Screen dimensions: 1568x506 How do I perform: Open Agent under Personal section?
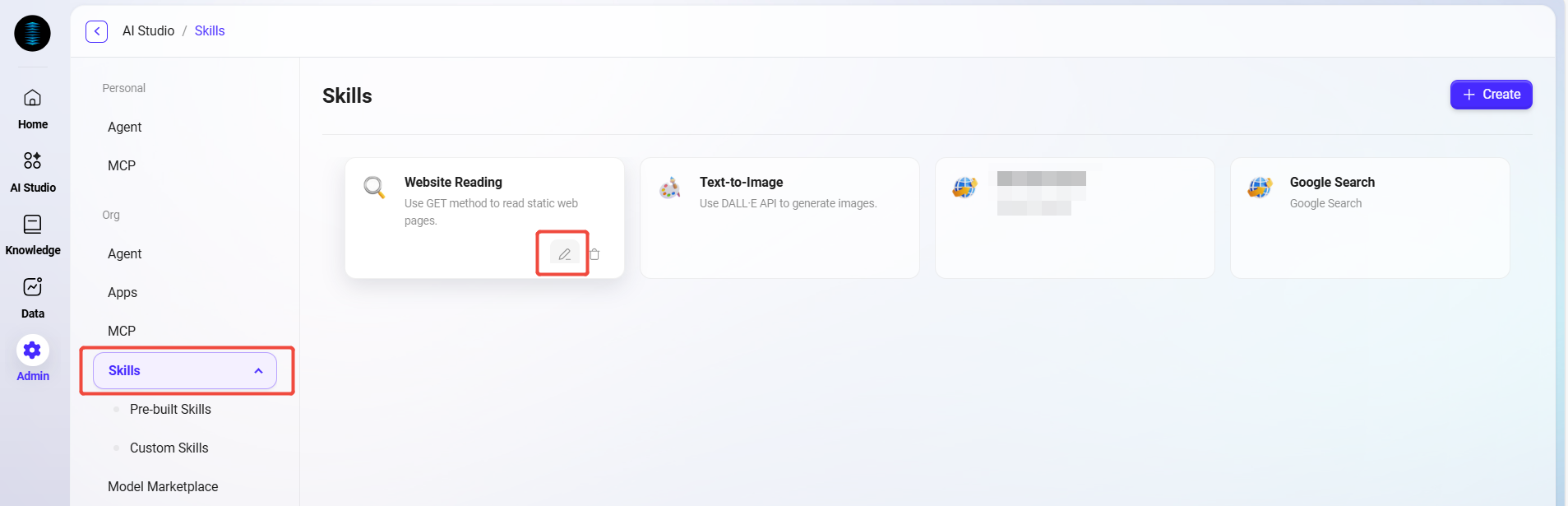[125, 128]
